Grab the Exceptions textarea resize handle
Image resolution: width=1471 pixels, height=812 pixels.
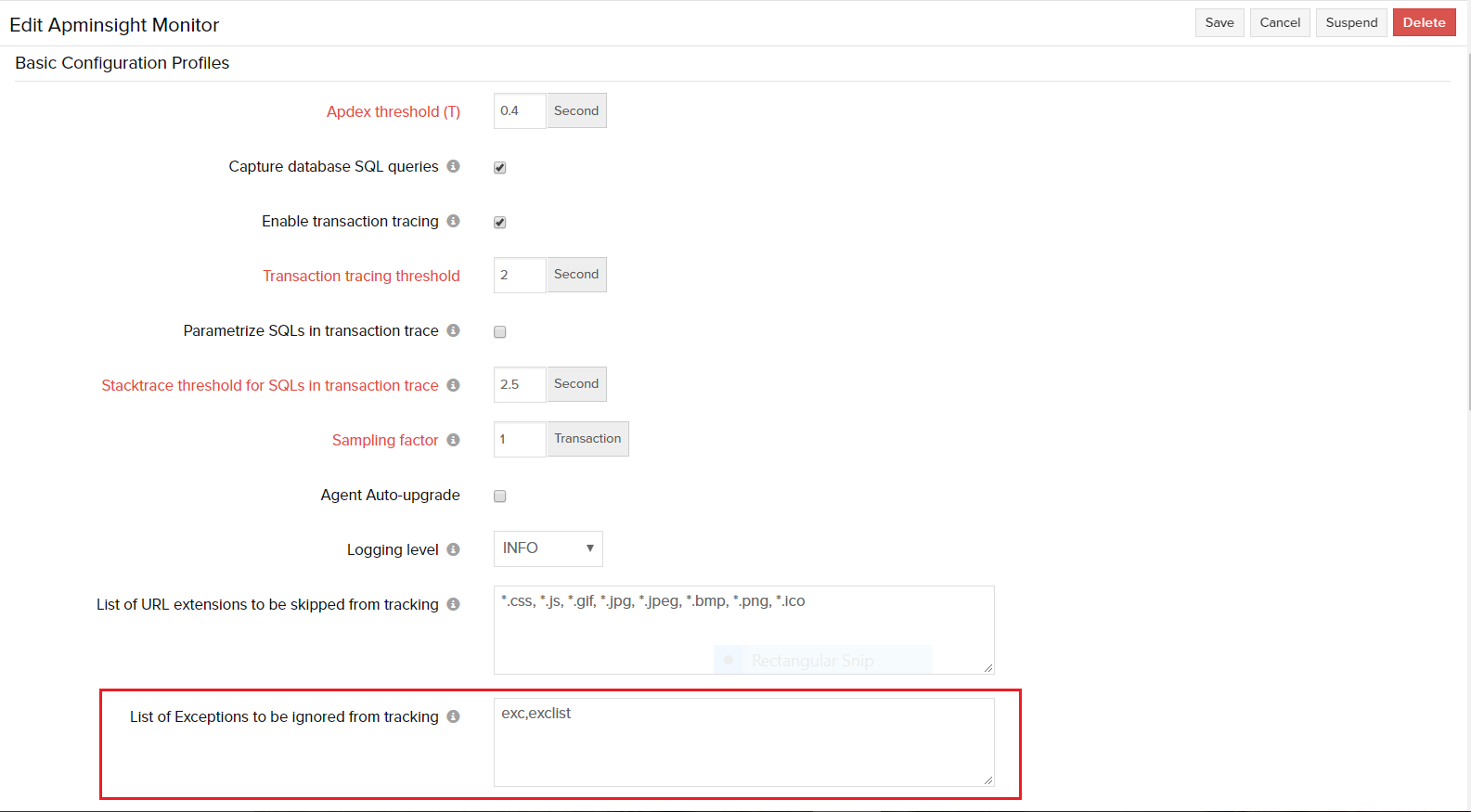tap(988, 780)
